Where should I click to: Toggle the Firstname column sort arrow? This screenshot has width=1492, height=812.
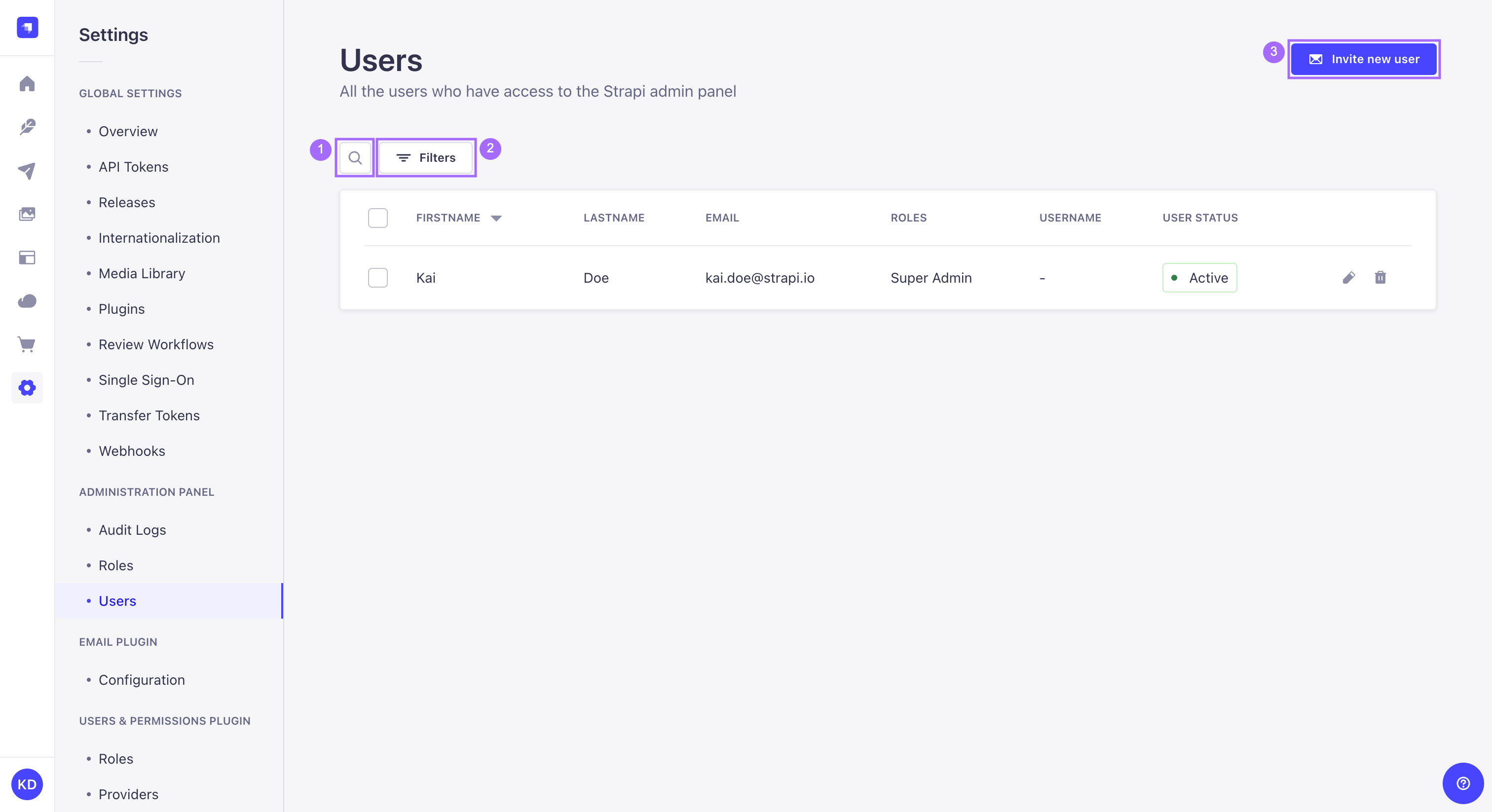coord(496,218)
